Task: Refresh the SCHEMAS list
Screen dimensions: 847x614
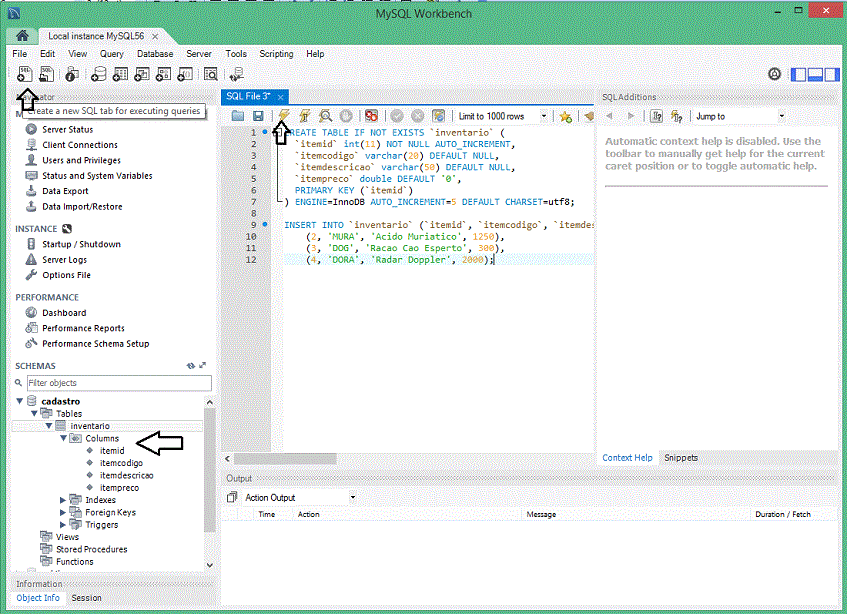Action: click(x=191, y=366)
